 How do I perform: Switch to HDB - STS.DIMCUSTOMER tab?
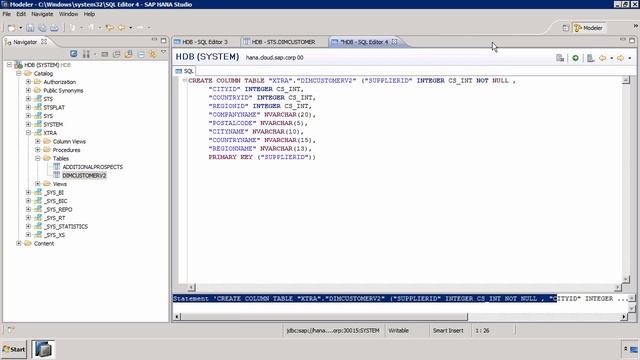(283, 42)
